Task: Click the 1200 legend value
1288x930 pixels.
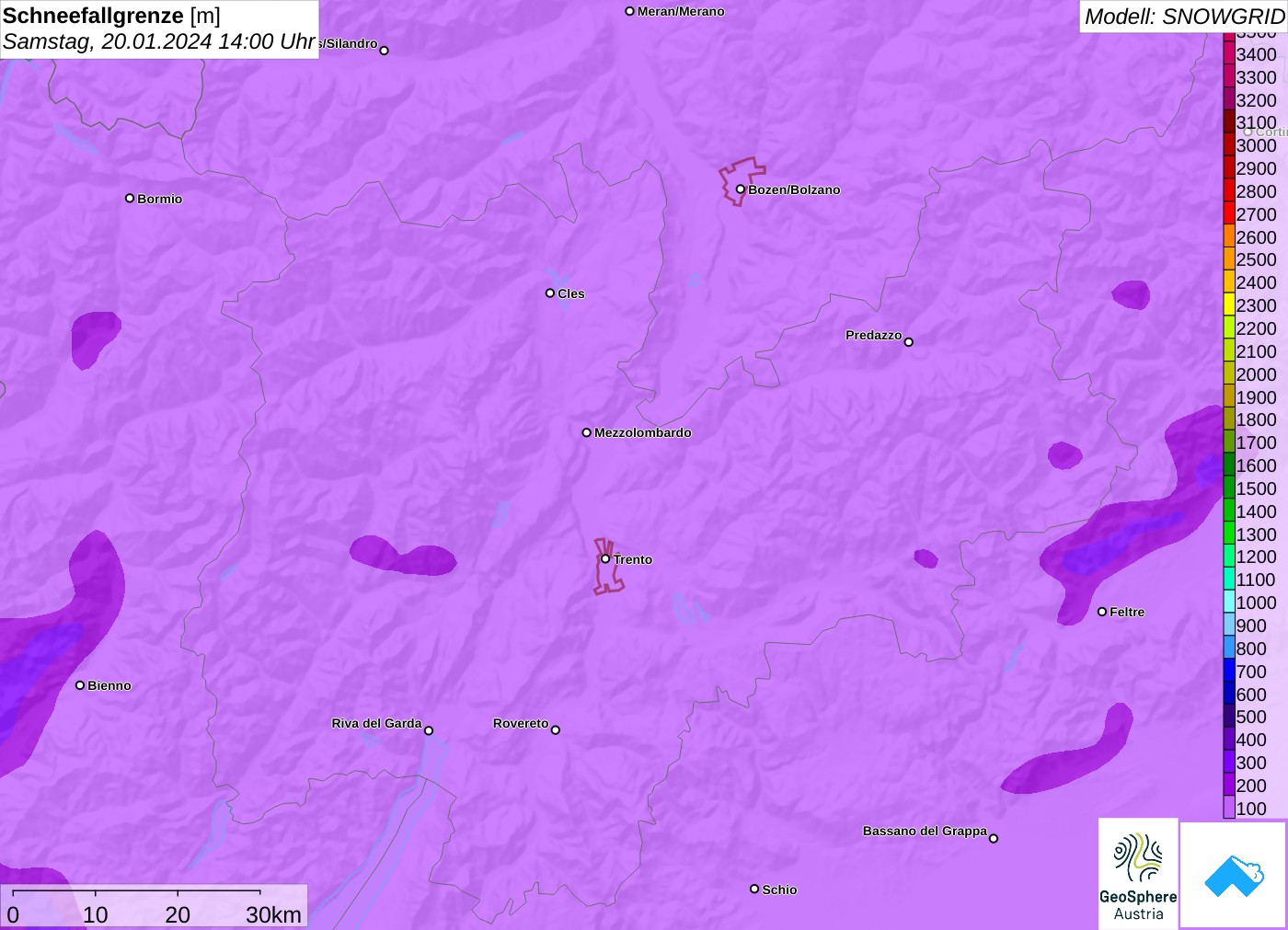Action: tap(1256, 557)
